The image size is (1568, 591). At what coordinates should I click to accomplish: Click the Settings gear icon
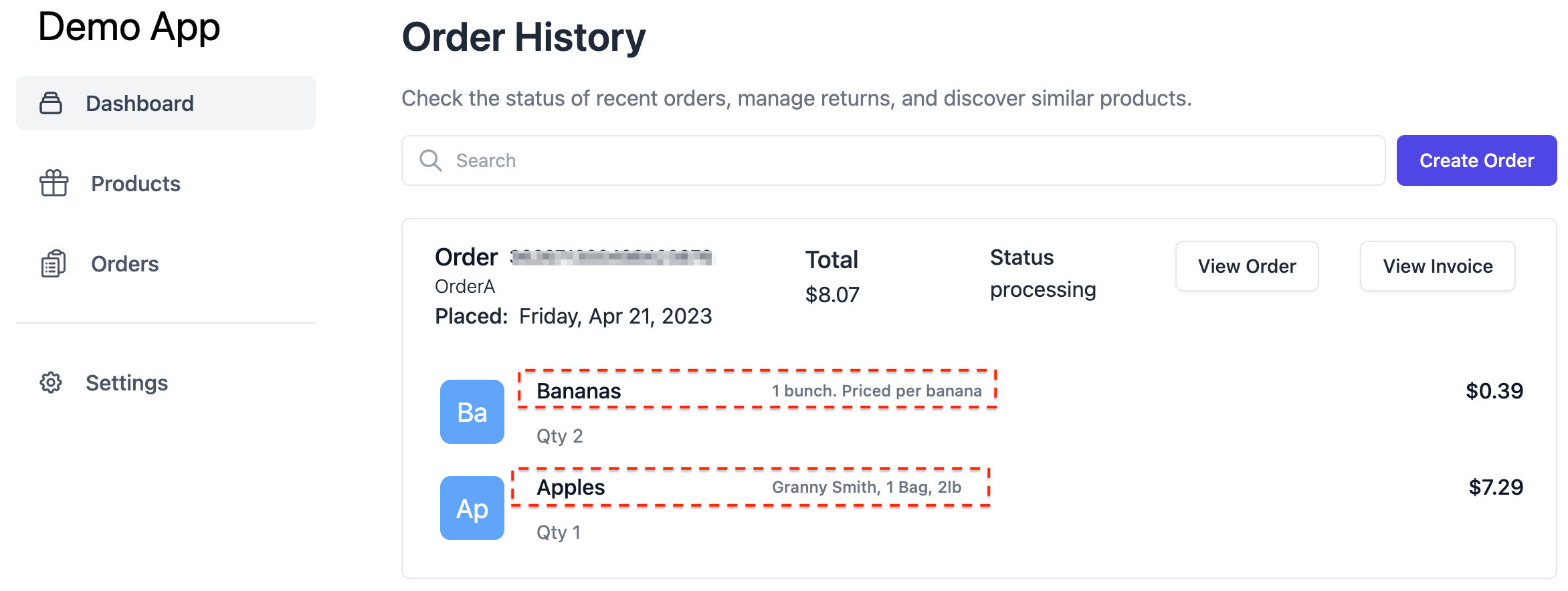tap(51, 382)
